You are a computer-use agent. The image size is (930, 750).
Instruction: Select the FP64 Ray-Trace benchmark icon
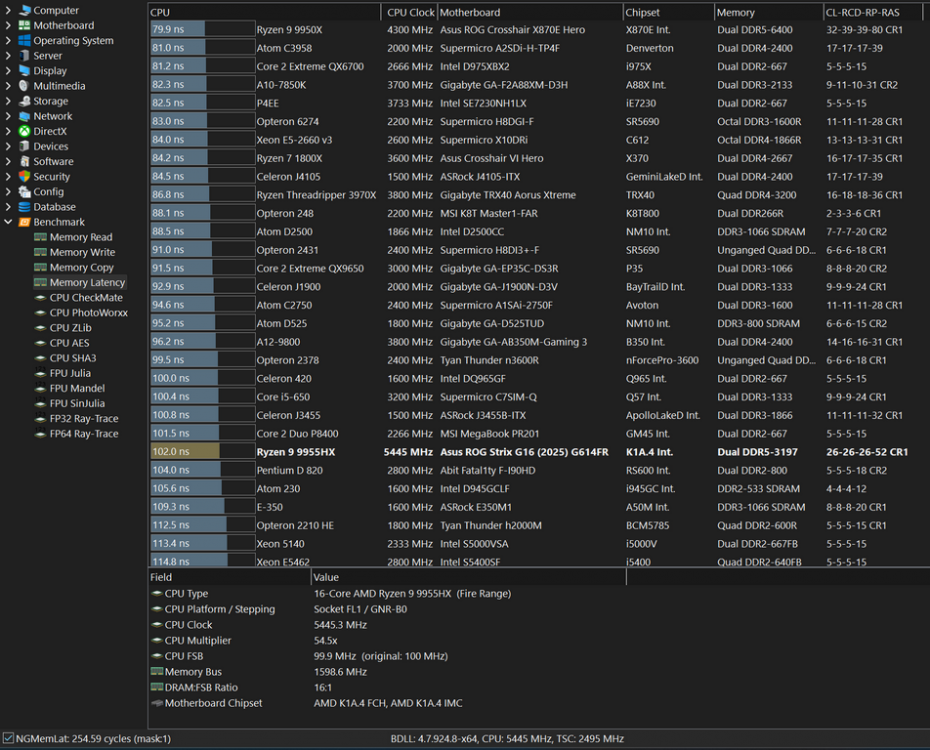click(x=41, y=434)
